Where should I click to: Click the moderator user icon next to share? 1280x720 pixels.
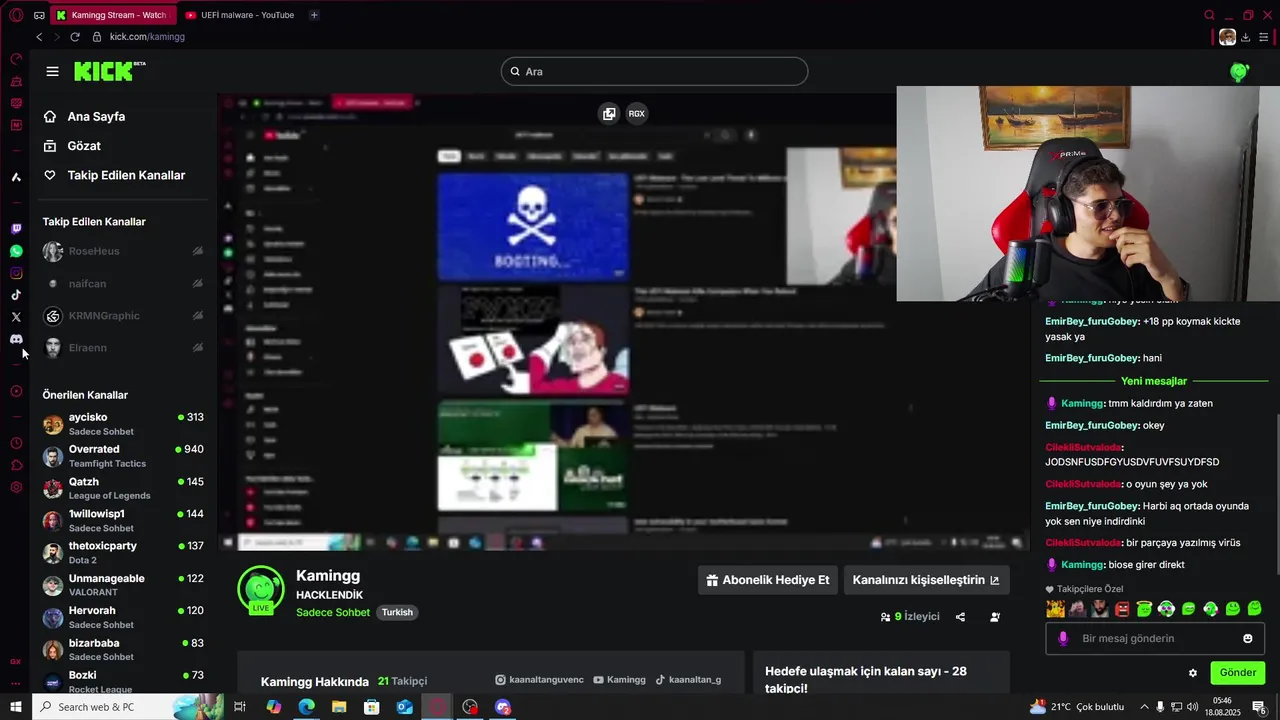[x=995, y=617]
